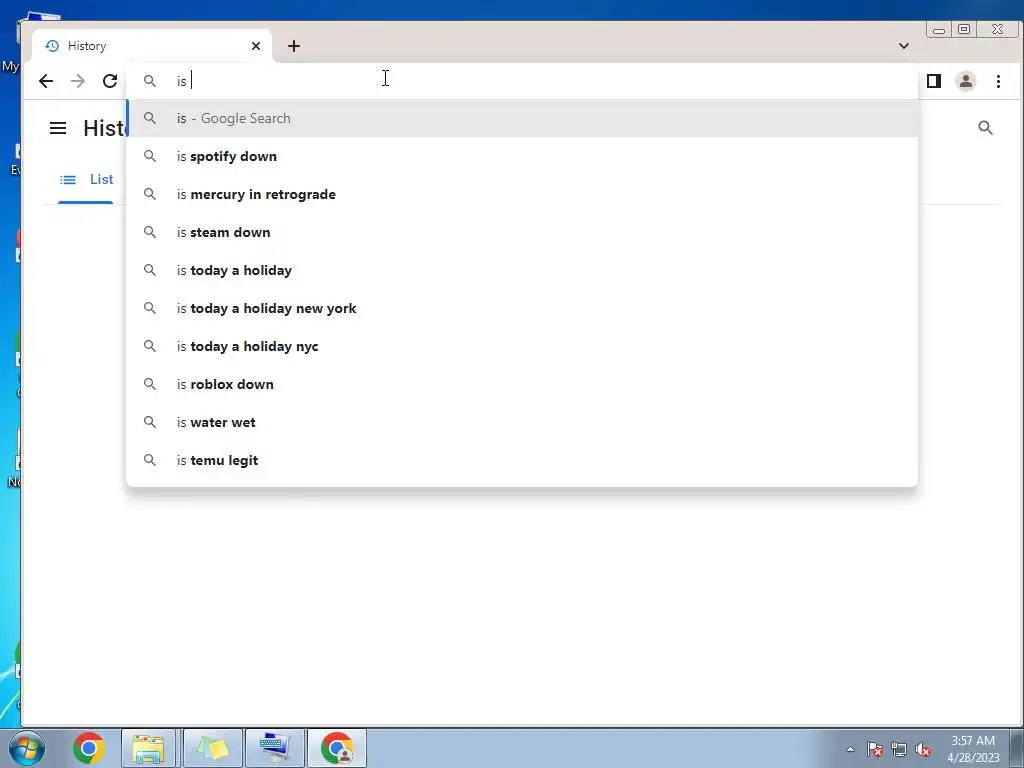Open Windows Explorer taskbar icon
The image size is (1024, 768).
(x=148, y=748)
